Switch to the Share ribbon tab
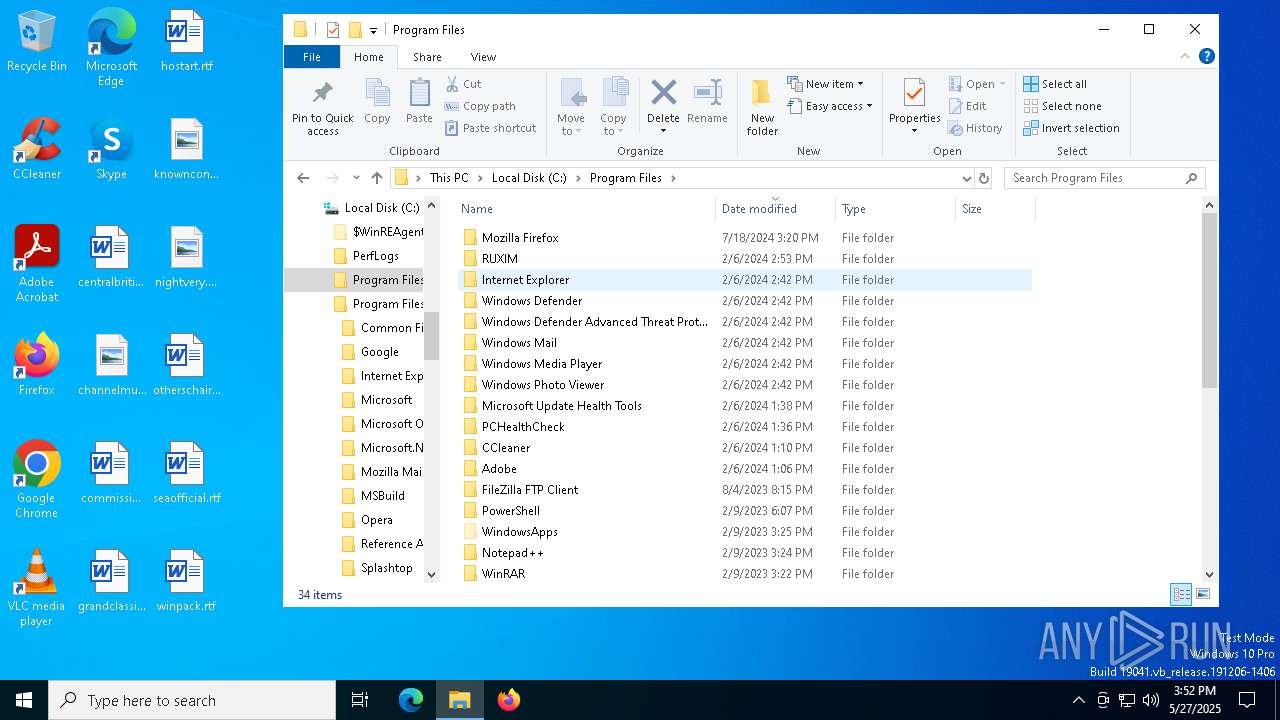This screenshot has height=720, width=1280. point(427,57)
